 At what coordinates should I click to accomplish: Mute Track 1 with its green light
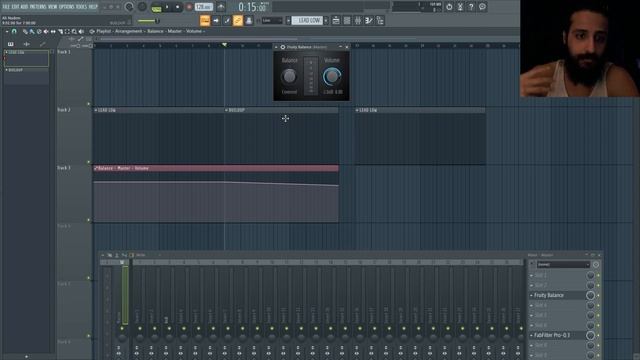[89, 104]
